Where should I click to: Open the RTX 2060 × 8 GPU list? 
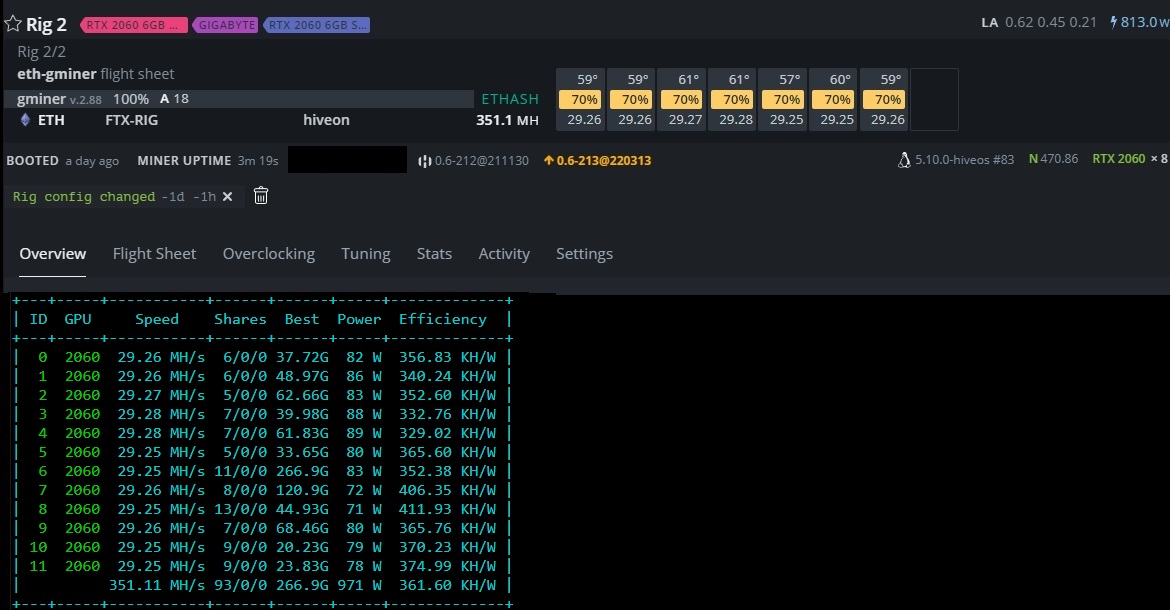point(1128,158)
